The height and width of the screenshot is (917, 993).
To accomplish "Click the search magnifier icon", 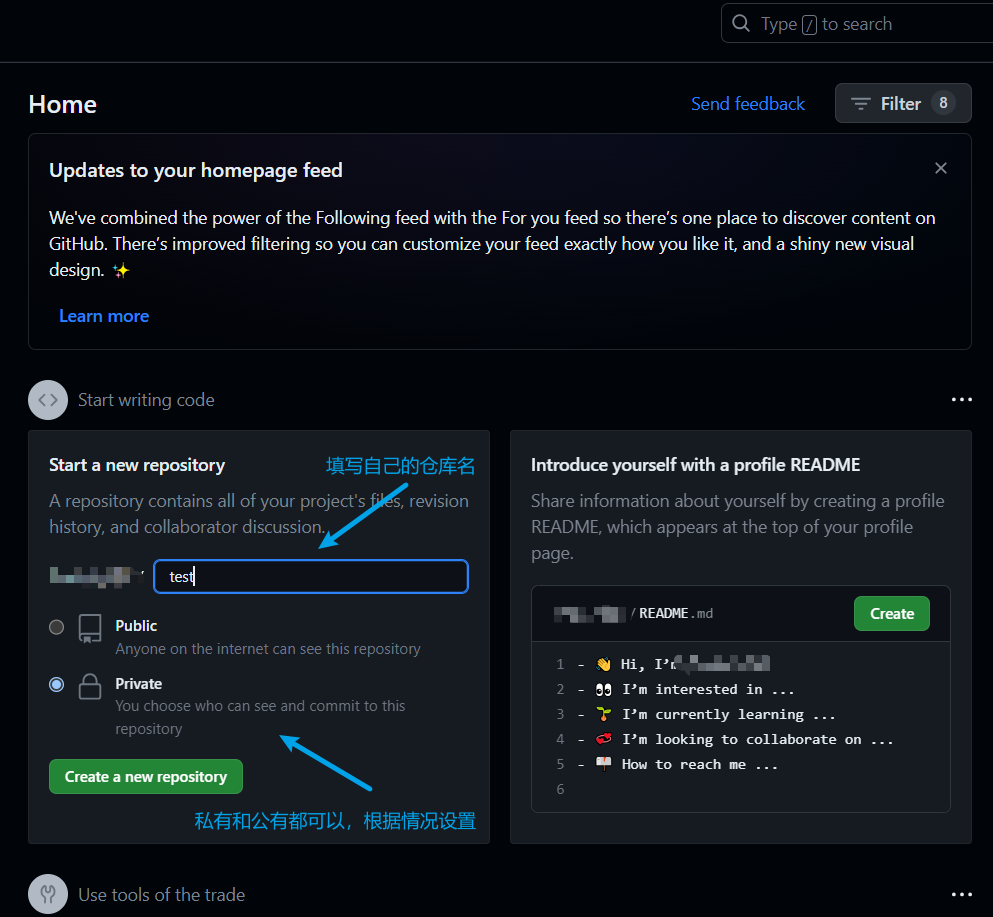I will click(x=740, y=23).
